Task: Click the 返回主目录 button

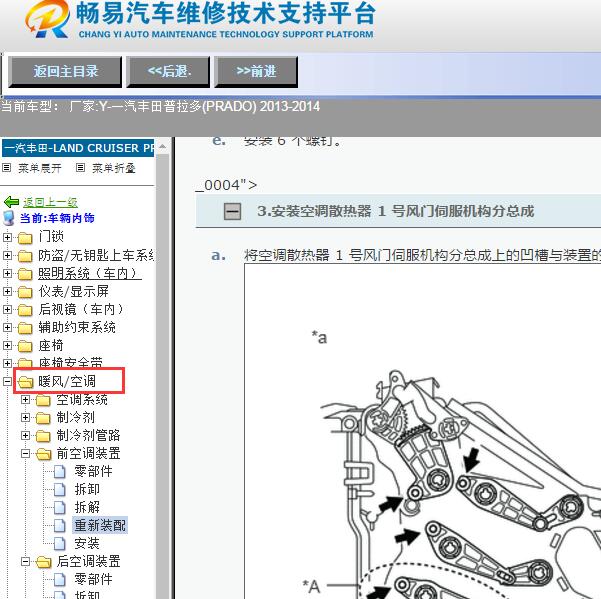Action: [x=65, y=71]
